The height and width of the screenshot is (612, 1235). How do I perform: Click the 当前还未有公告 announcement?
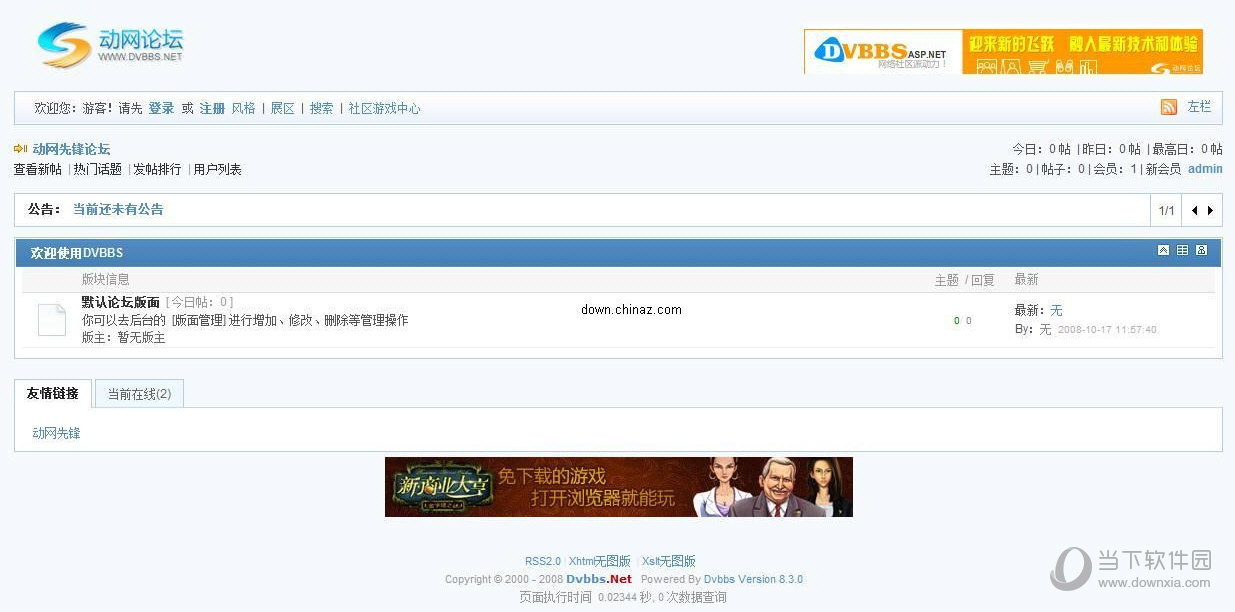118,209
